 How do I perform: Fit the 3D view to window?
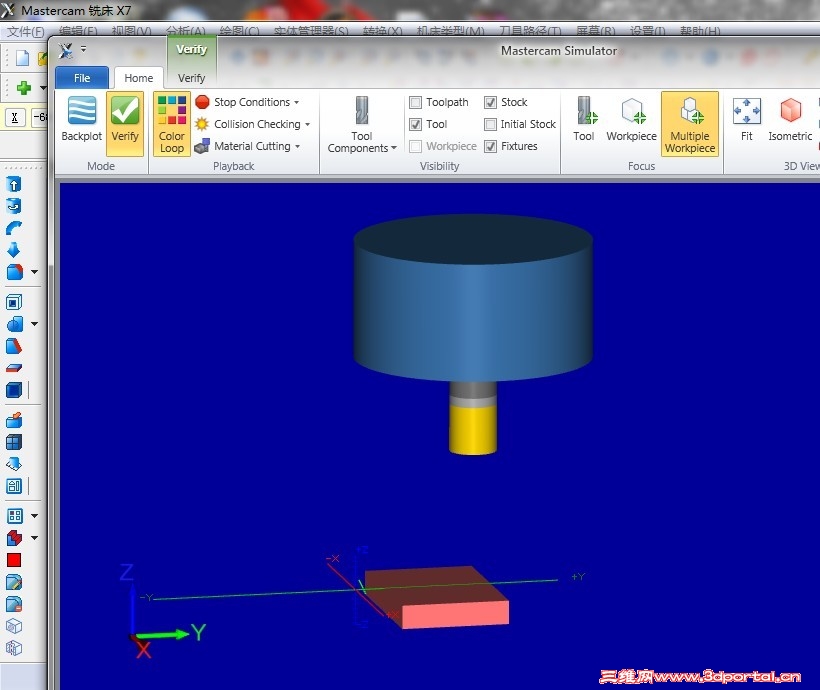746,119
